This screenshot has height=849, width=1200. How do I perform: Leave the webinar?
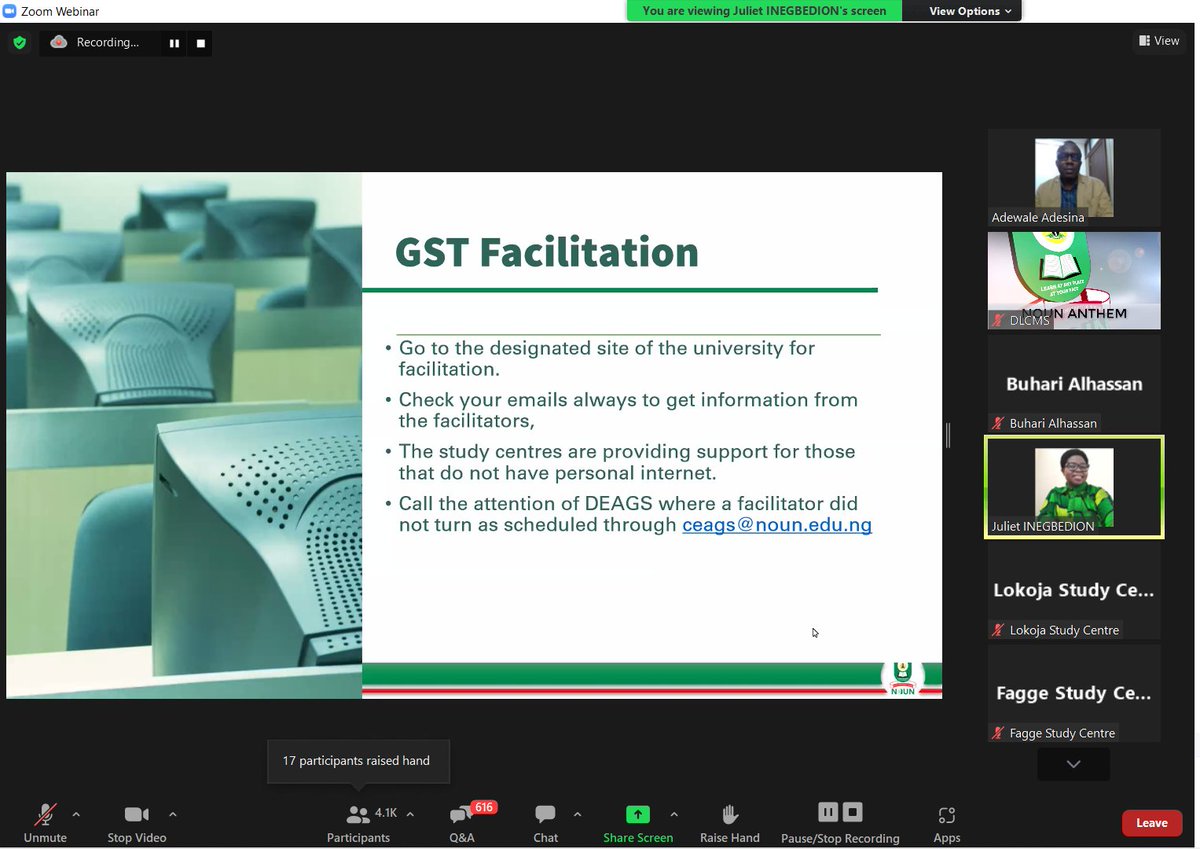(x=1151, y=823)
